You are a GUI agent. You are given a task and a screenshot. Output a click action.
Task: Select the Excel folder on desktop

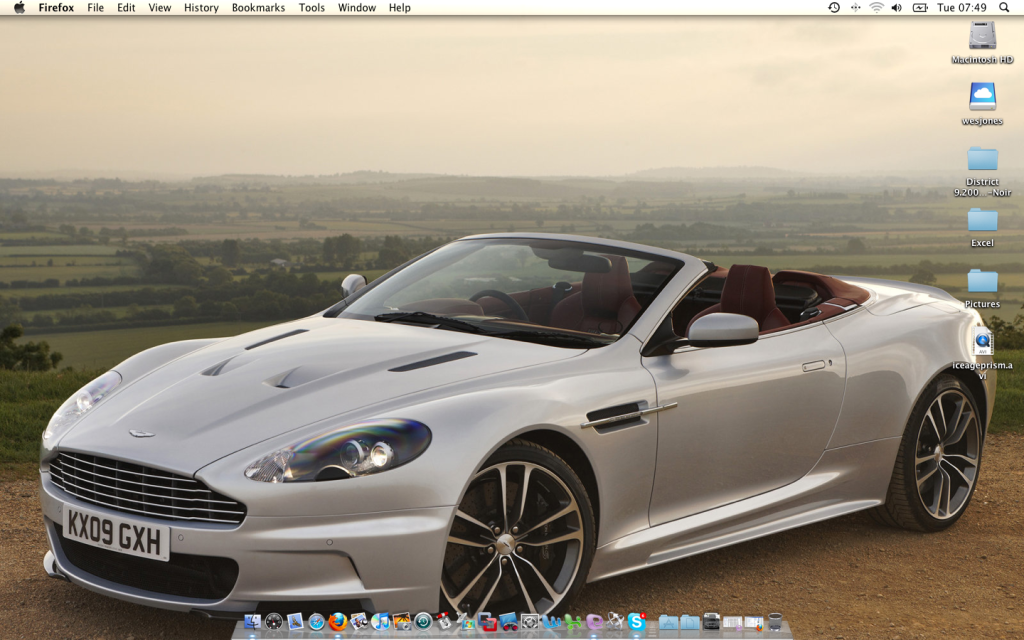982,227
